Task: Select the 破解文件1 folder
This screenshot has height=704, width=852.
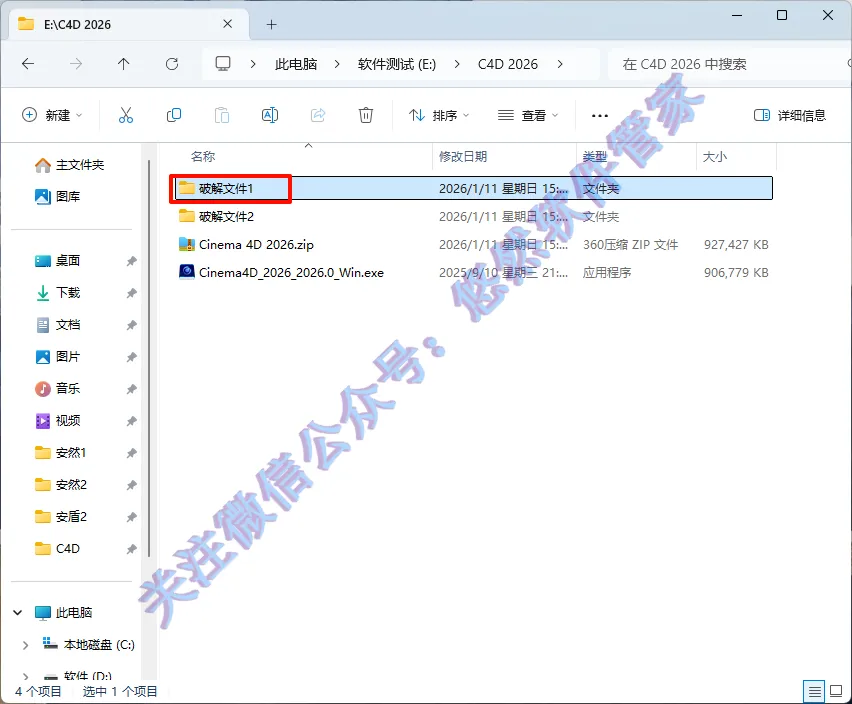Action: [471, 188]
